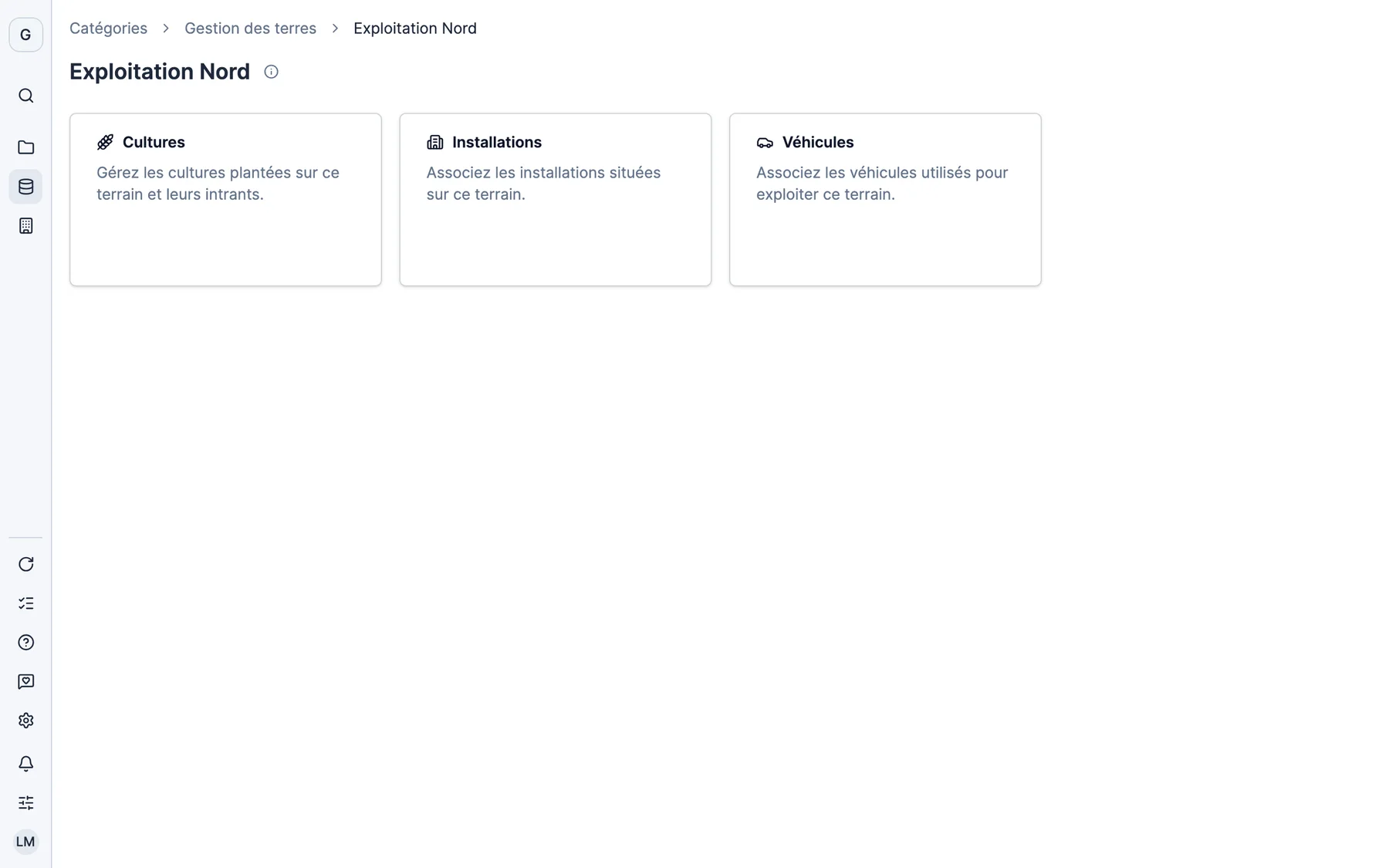Open search from the sidebar
Viewport: 1389px width, 868px height.
pyautogui.click(x=25, y=96)
